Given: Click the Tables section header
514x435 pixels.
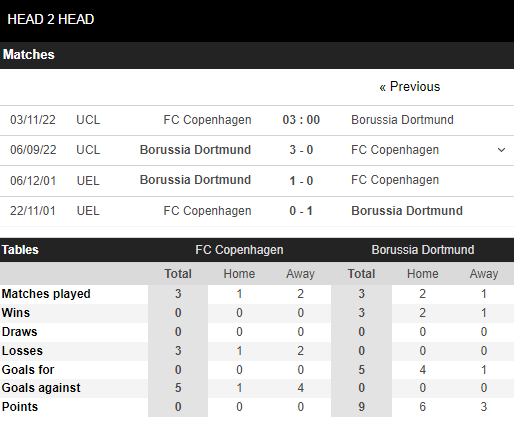Looking at the screenshot, I should (x=20, y=250).
